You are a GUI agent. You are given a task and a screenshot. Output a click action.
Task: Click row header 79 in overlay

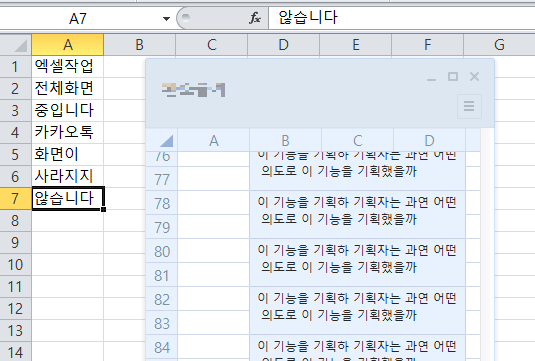click(x=162, y=227)
